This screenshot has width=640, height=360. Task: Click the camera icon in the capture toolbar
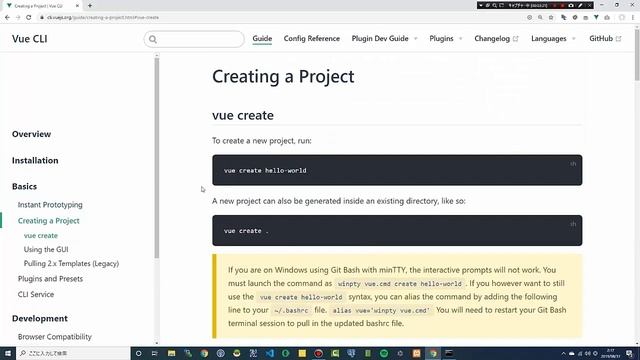(571, 5)
